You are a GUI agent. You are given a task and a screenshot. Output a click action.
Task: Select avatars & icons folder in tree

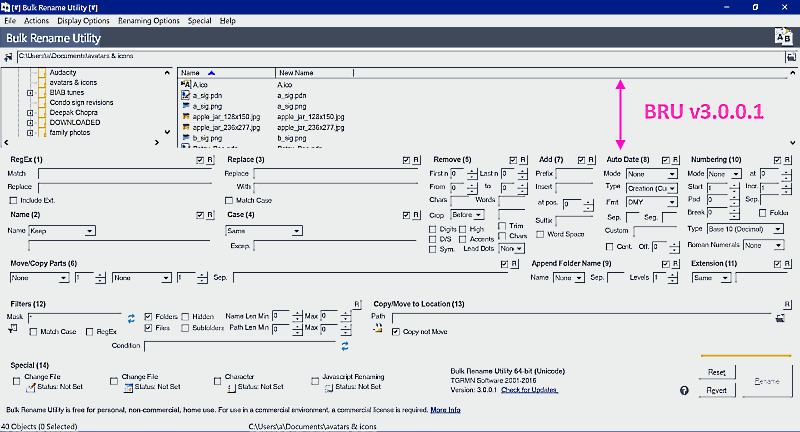(73, 83)
